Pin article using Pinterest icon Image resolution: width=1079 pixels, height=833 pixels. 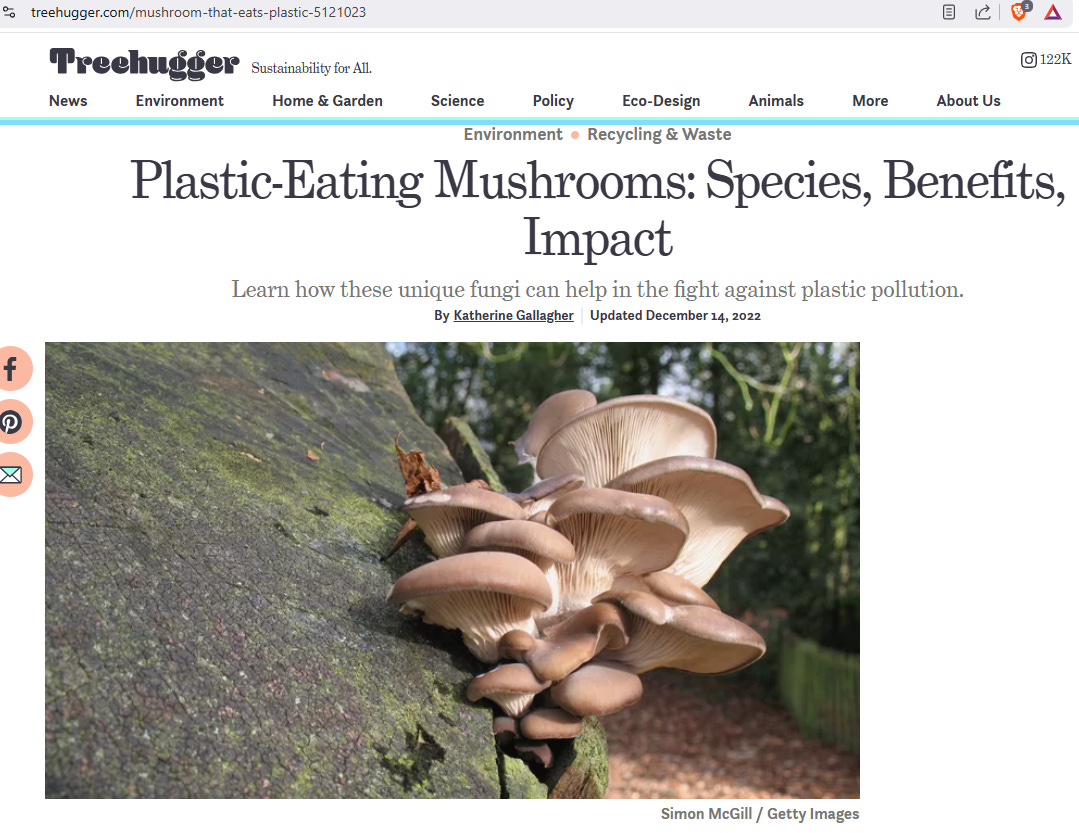11,422
